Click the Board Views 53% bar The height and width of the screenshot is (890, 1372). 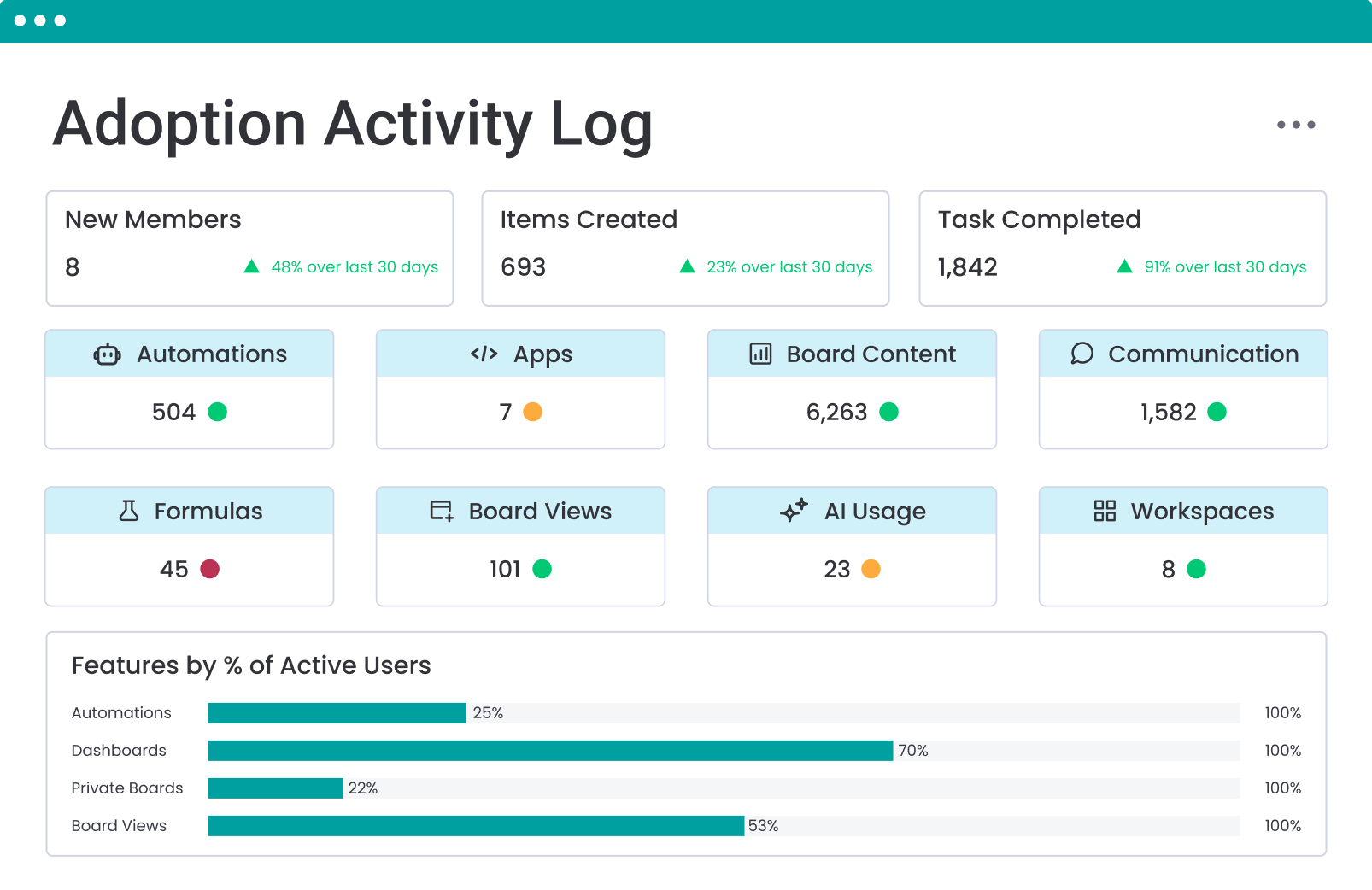tap(476, 826)
